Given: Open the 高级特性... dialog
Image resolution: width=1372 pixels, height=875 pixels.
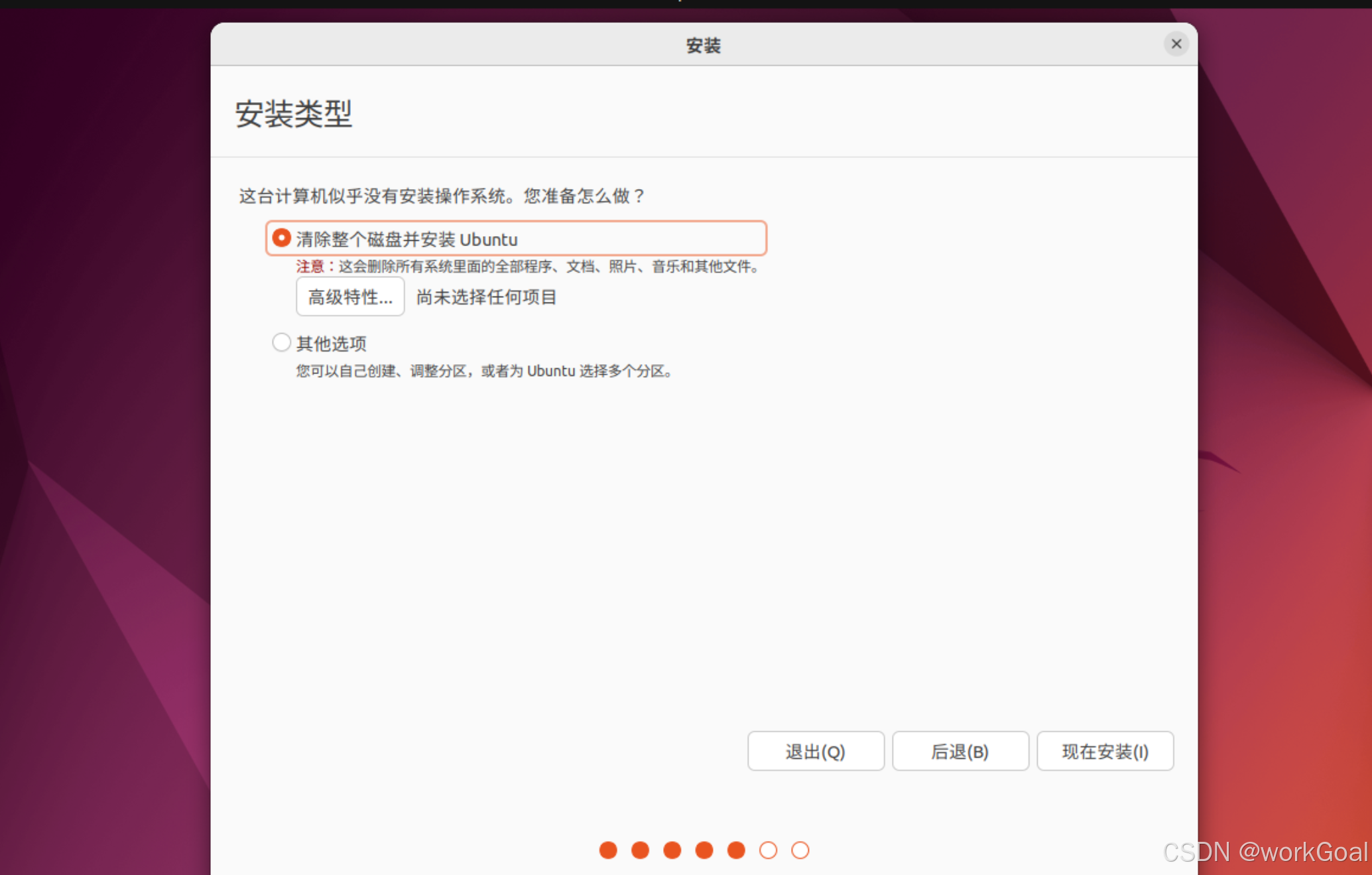Looking at the screenshot, I should 350,297.
